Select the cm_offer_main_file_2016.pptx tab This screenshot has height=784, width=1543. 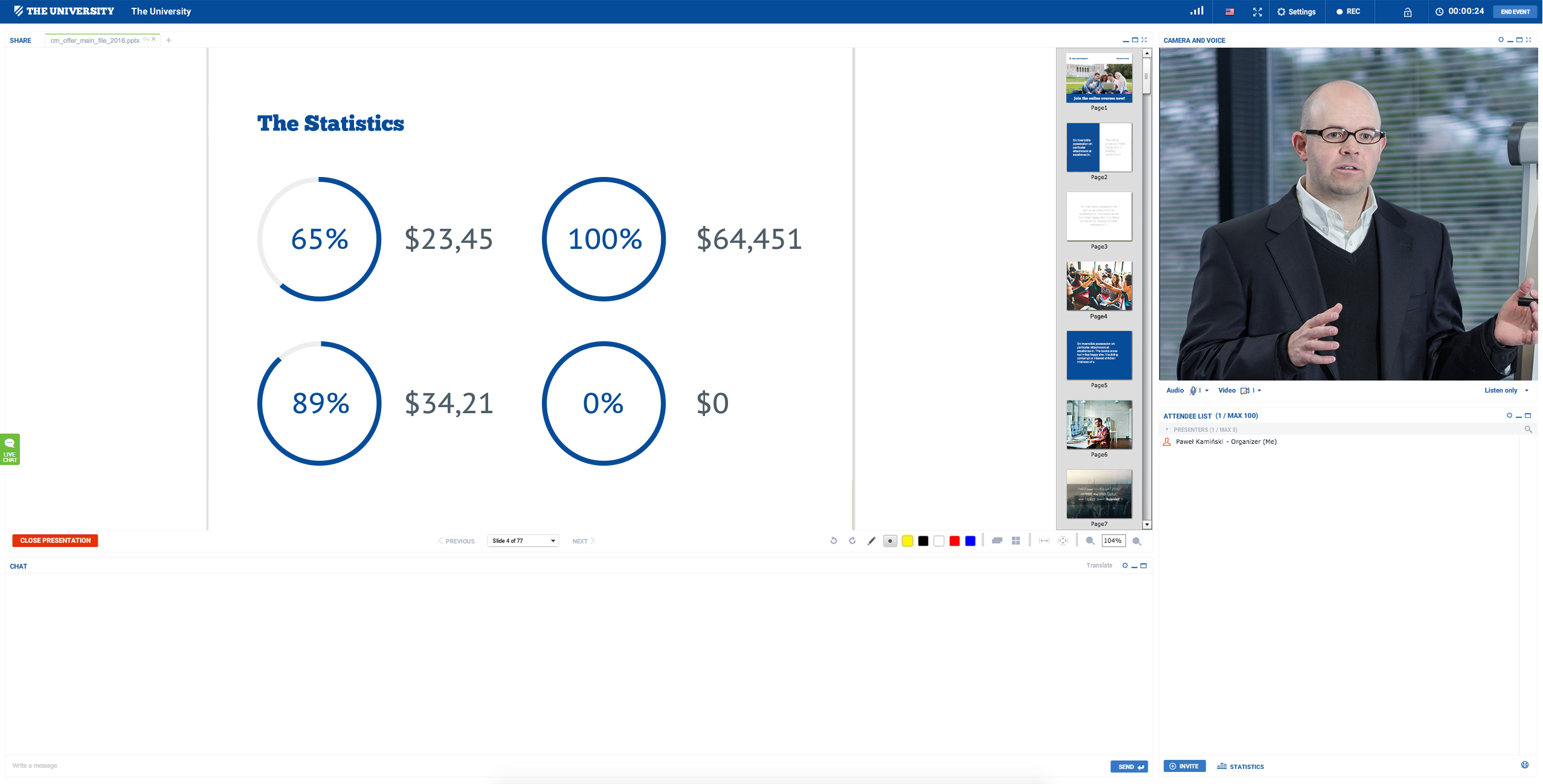95,40
